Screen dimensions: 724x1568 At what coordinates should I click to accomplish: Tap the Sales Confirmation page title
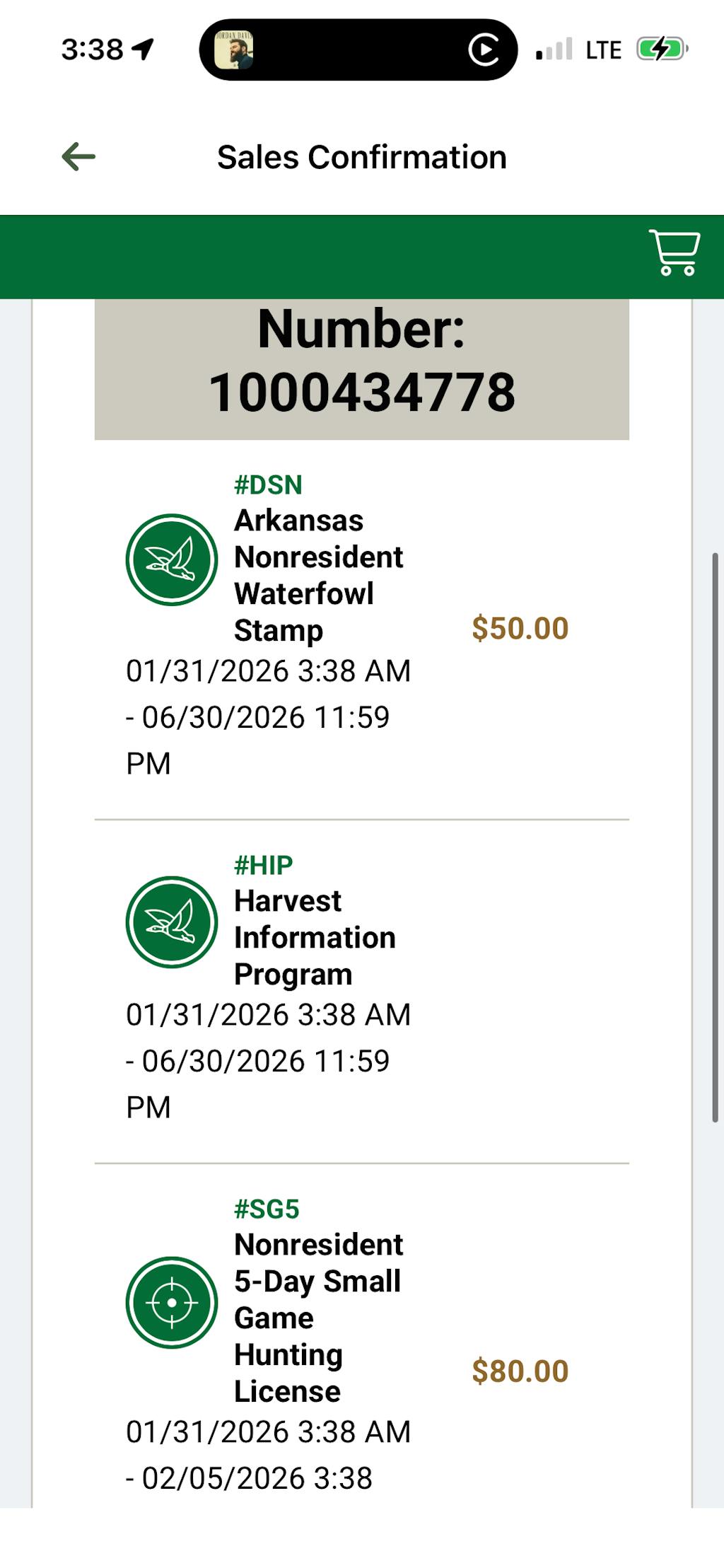point(362,157)
